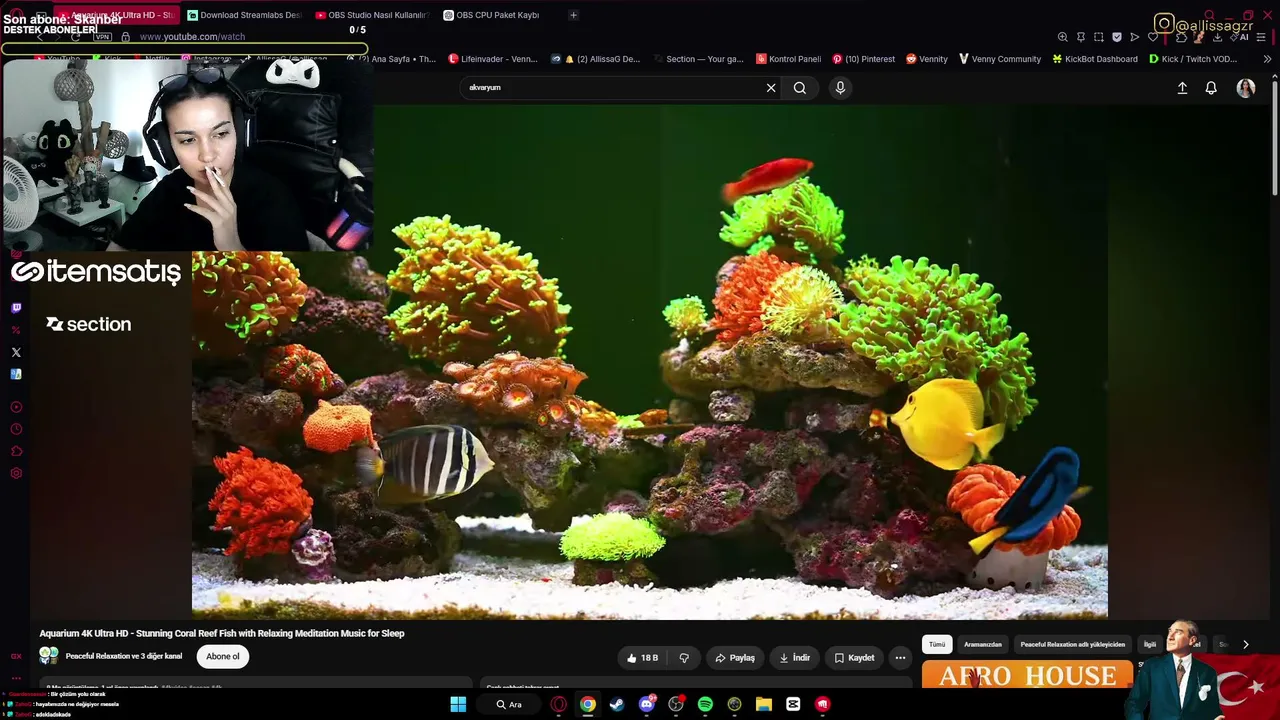Click the Opera snapshot icon in address bar
Screen dimensions: 1280x720
(1099, 37)
